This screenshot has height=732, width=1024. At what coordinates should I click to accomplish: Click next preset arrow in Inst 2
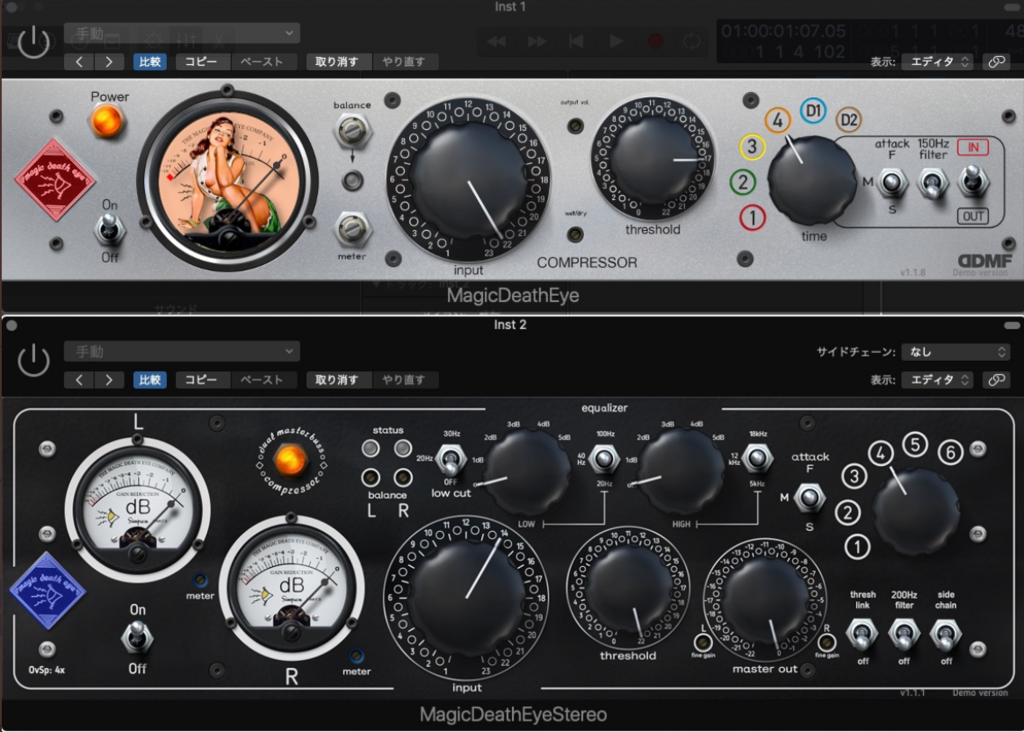pos(109,379)
